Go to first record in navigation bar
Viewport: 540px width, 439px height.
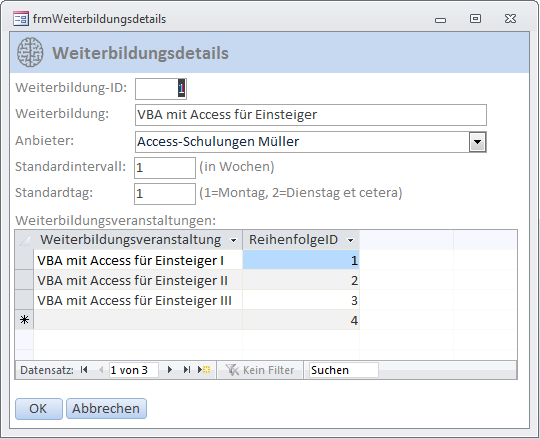click(84, 370)
